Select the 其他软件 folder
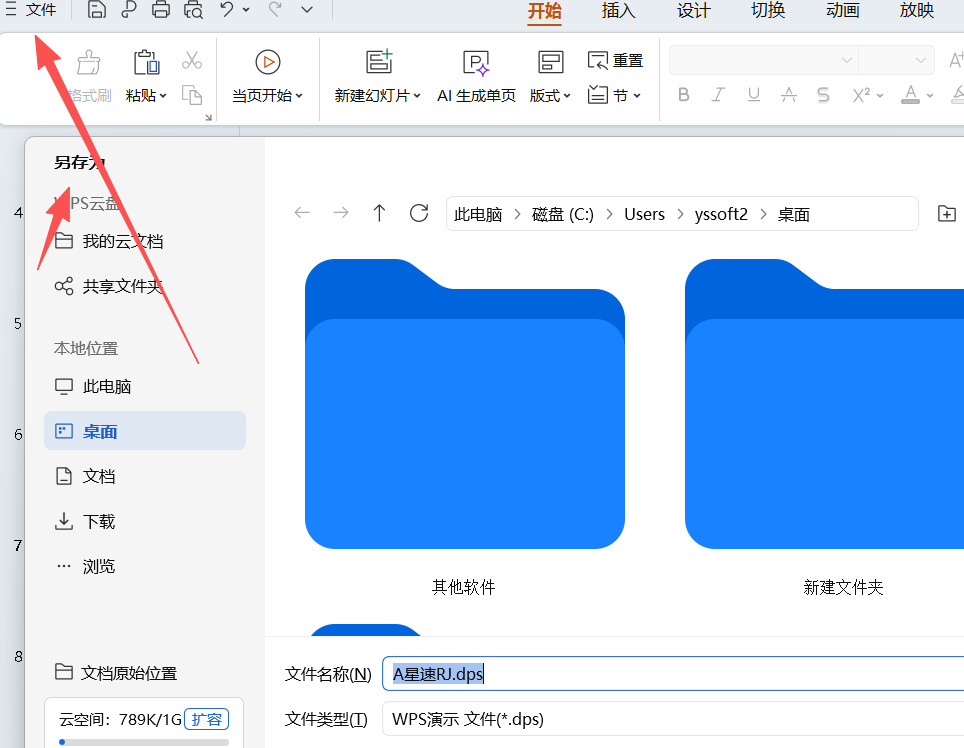This screenshot has height=748, width=964. (464, 427)
